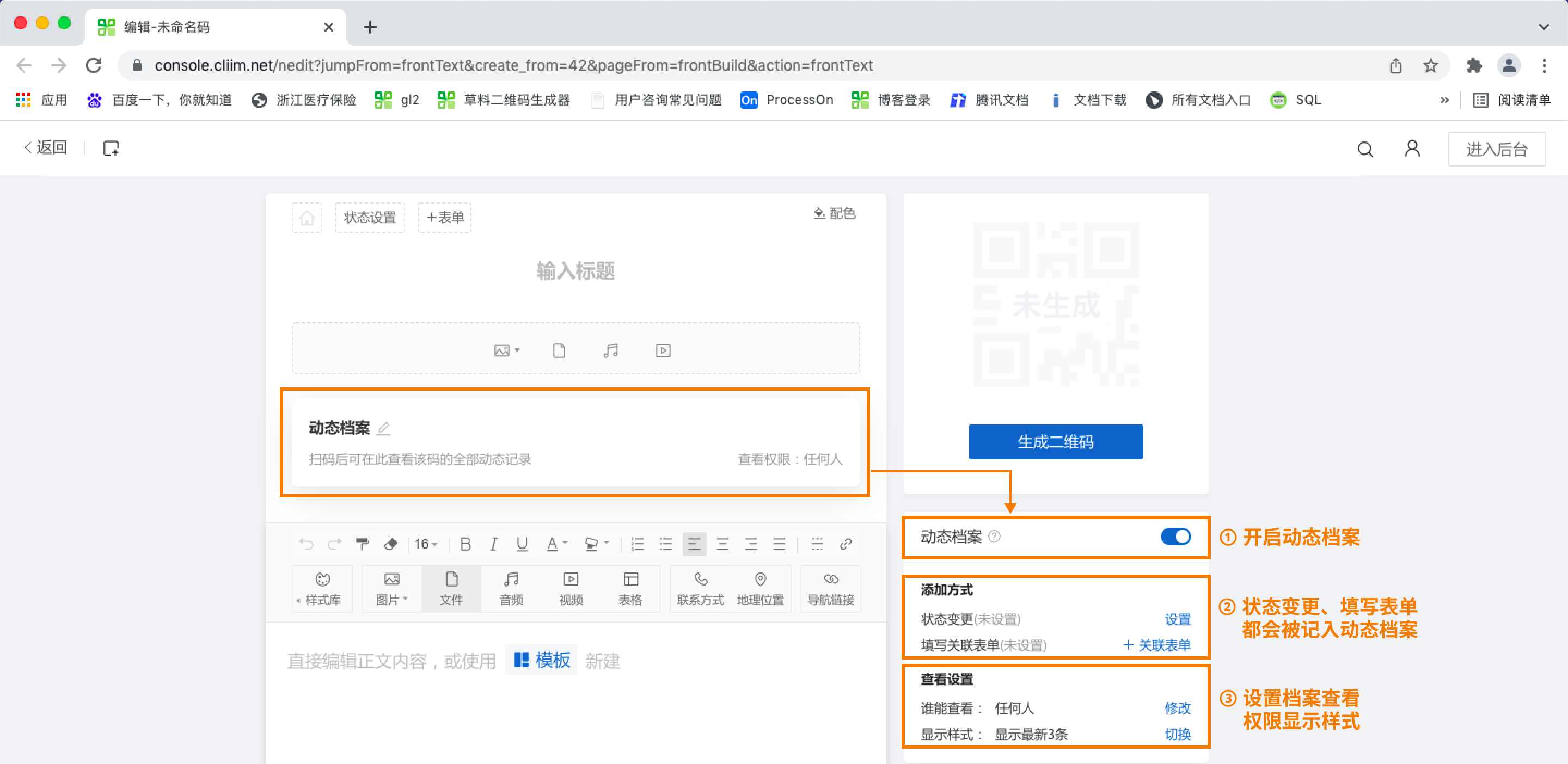1568x764 pixels.
Task: Align text right
Action: 751,544
